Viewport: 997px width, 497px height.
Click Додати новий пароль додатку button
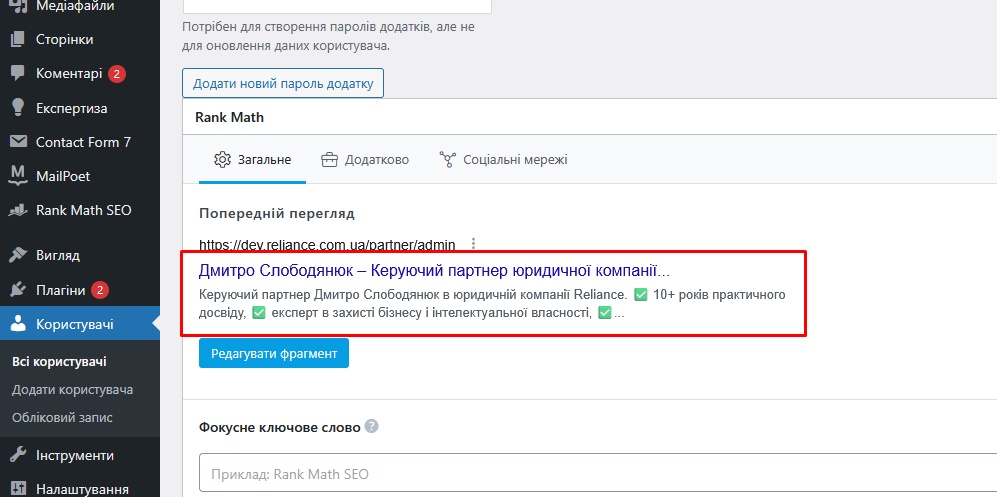[283, 83]
